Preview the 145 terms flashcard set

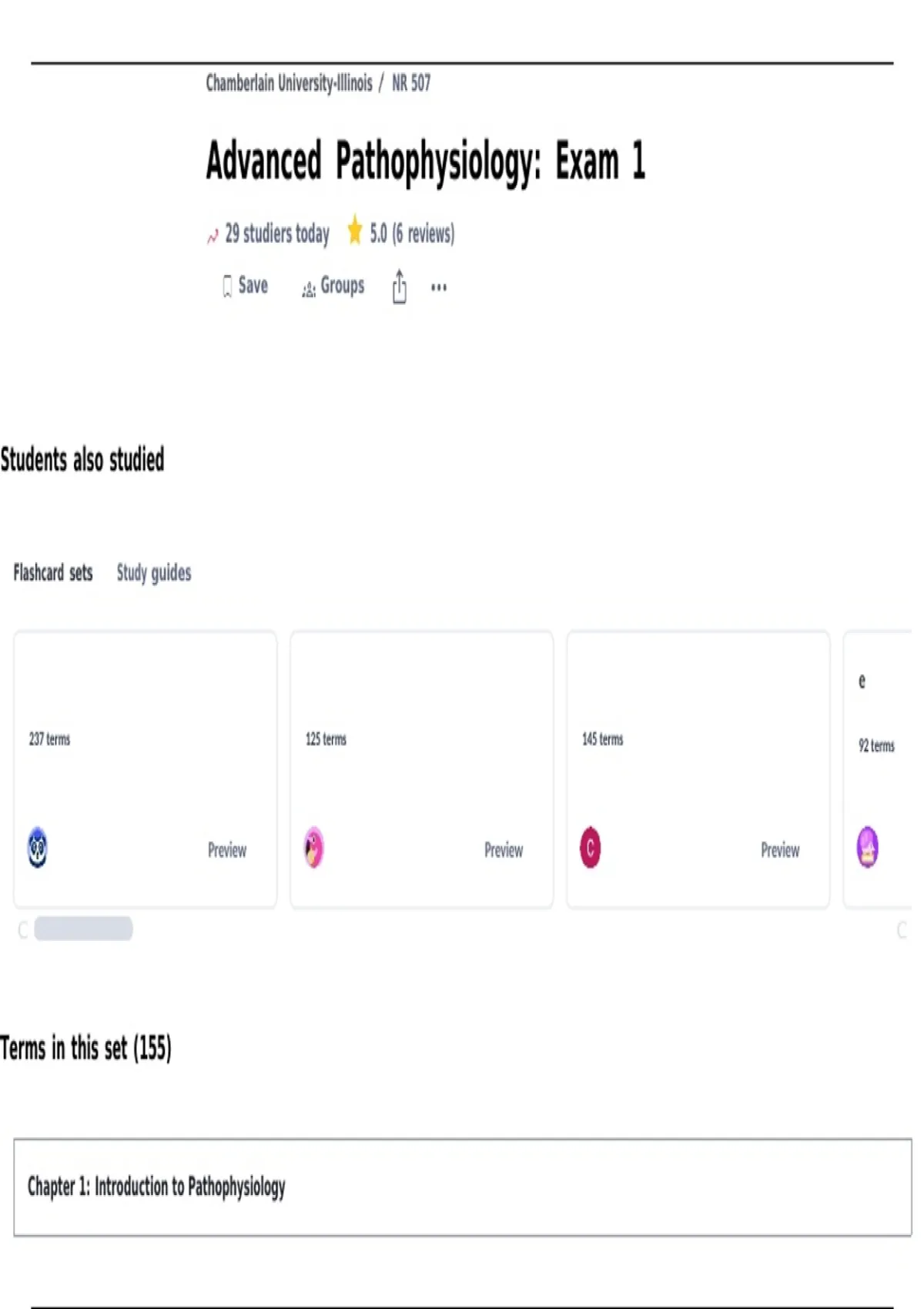coord(780,850)
